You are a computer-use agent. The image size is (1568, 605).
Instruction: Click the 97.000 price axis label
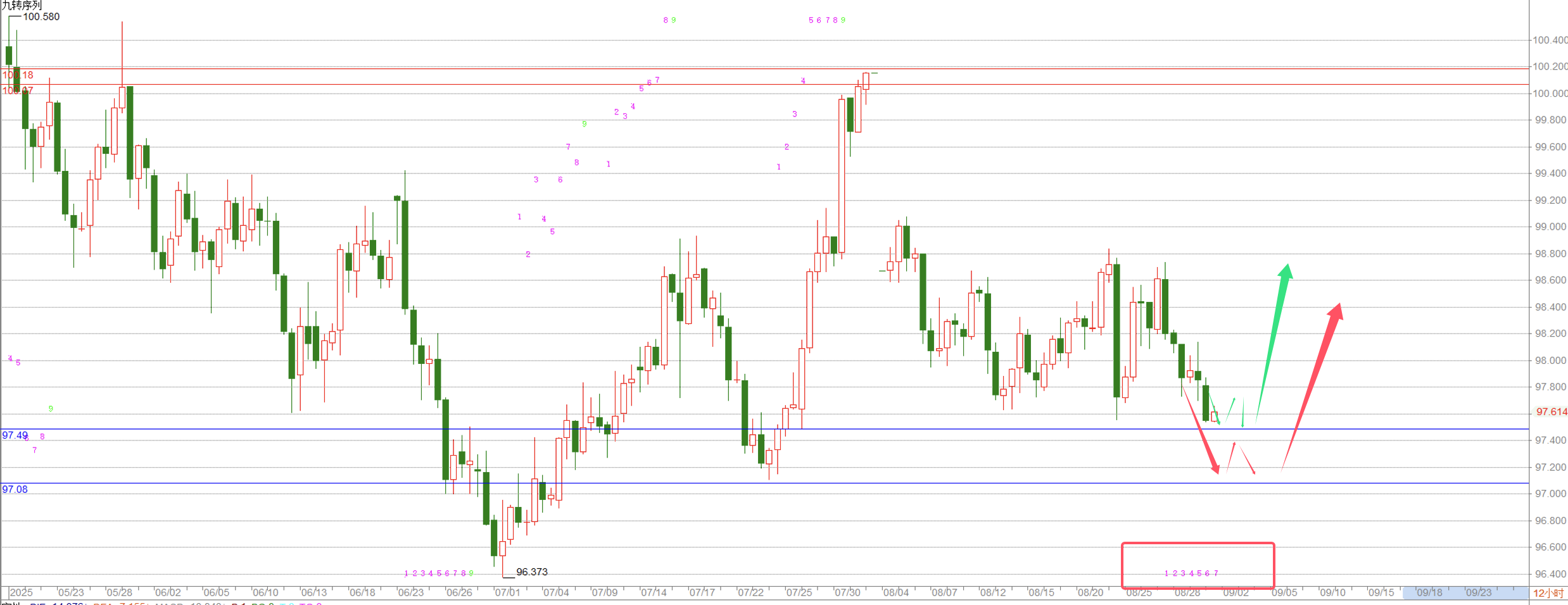[1551, 494]
